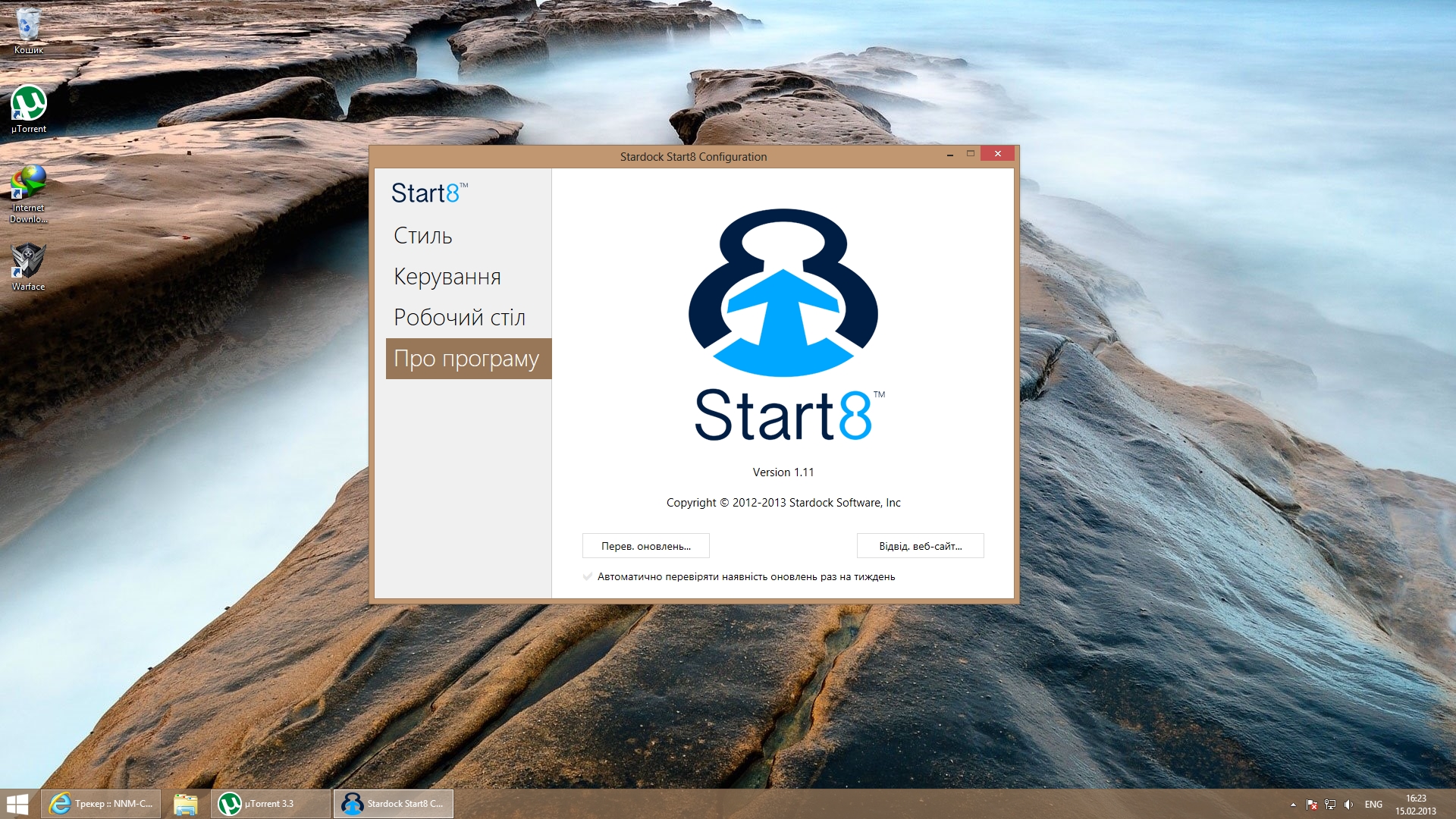Select the Warface desktop shortcut
This screenshot has height=819, width=1456.
click(x=28, y=265)
